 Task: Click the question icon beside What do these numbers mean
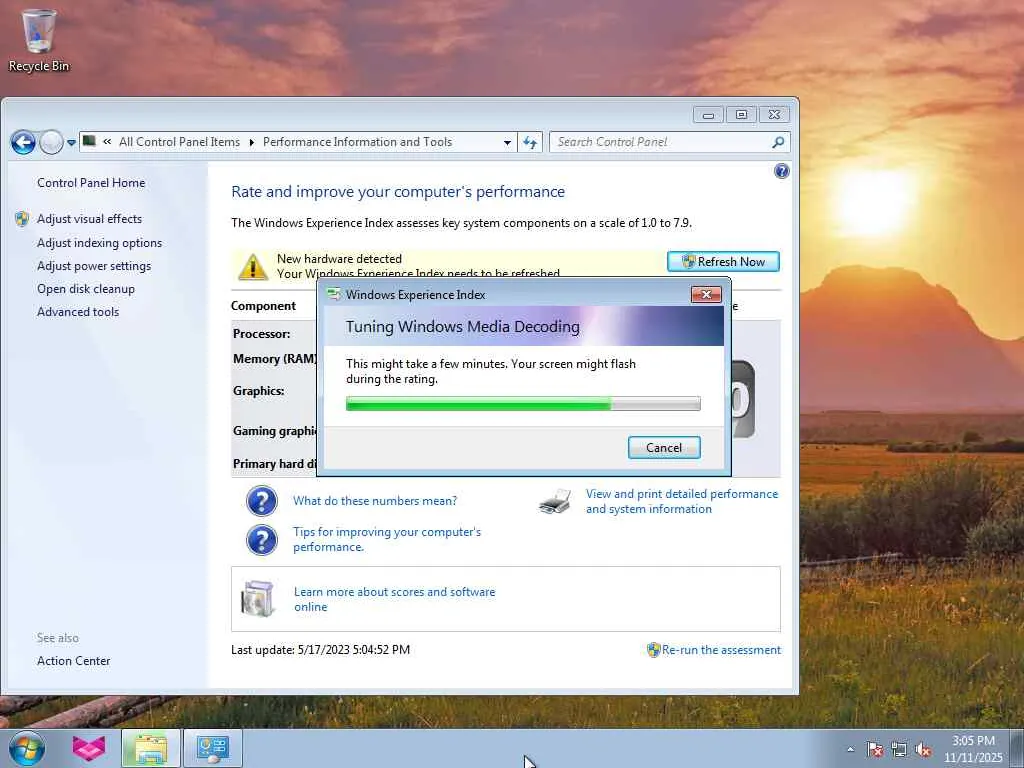click(x=262, y=501)
